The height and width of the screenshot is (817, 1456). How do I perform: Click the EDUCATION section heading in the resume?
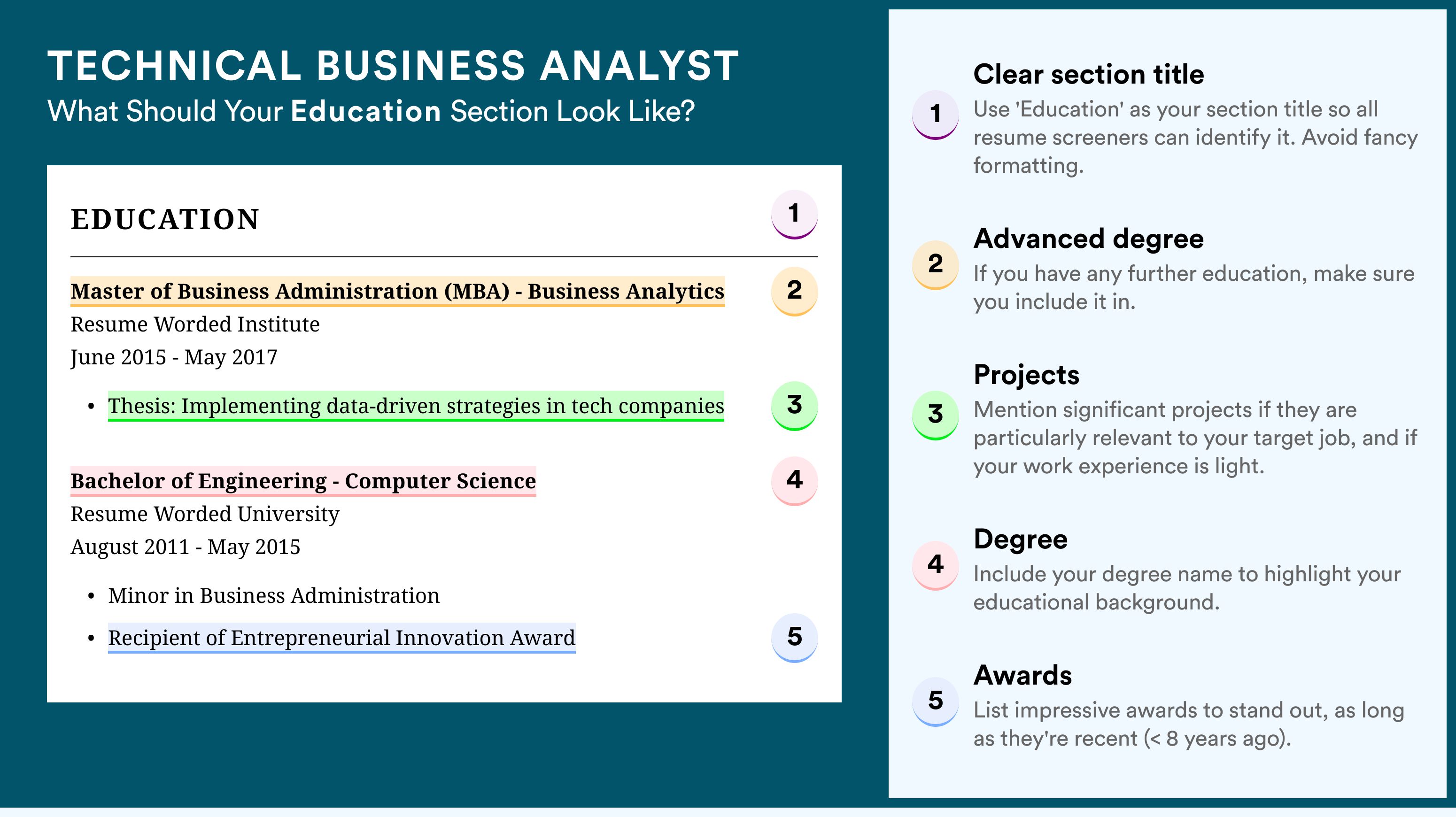pos(165,219)
